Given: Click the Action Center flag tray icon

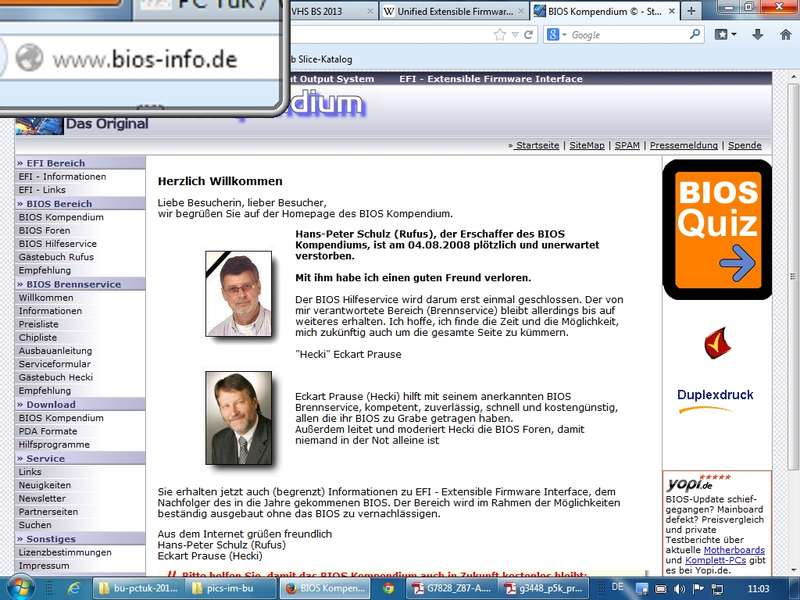Looking at the screenshot, I should pyautogui.click(x=698, y=589).
